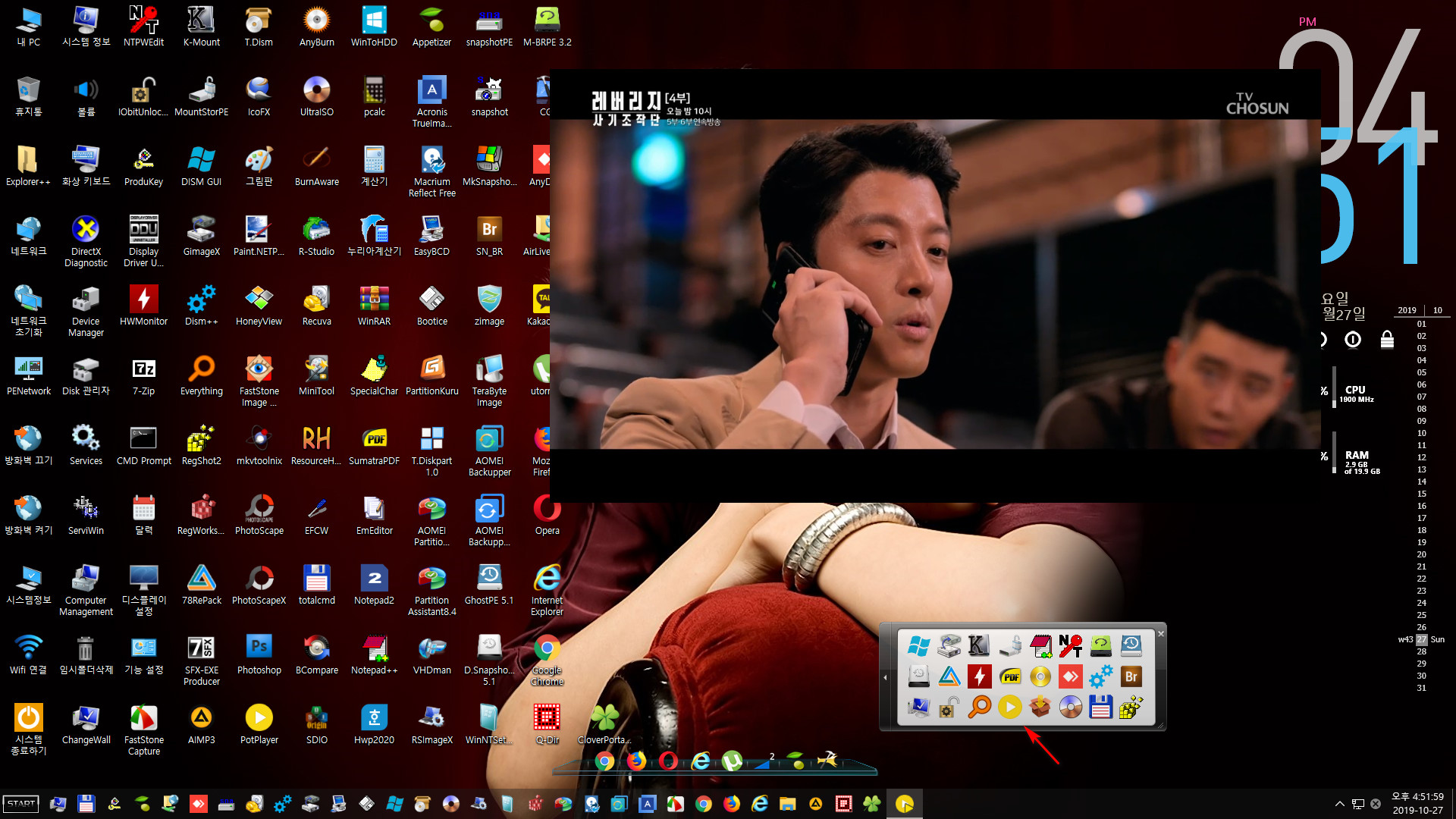Close the launcher panel with X
This screenshot has width=1456, height=819.
(1160, 633)
